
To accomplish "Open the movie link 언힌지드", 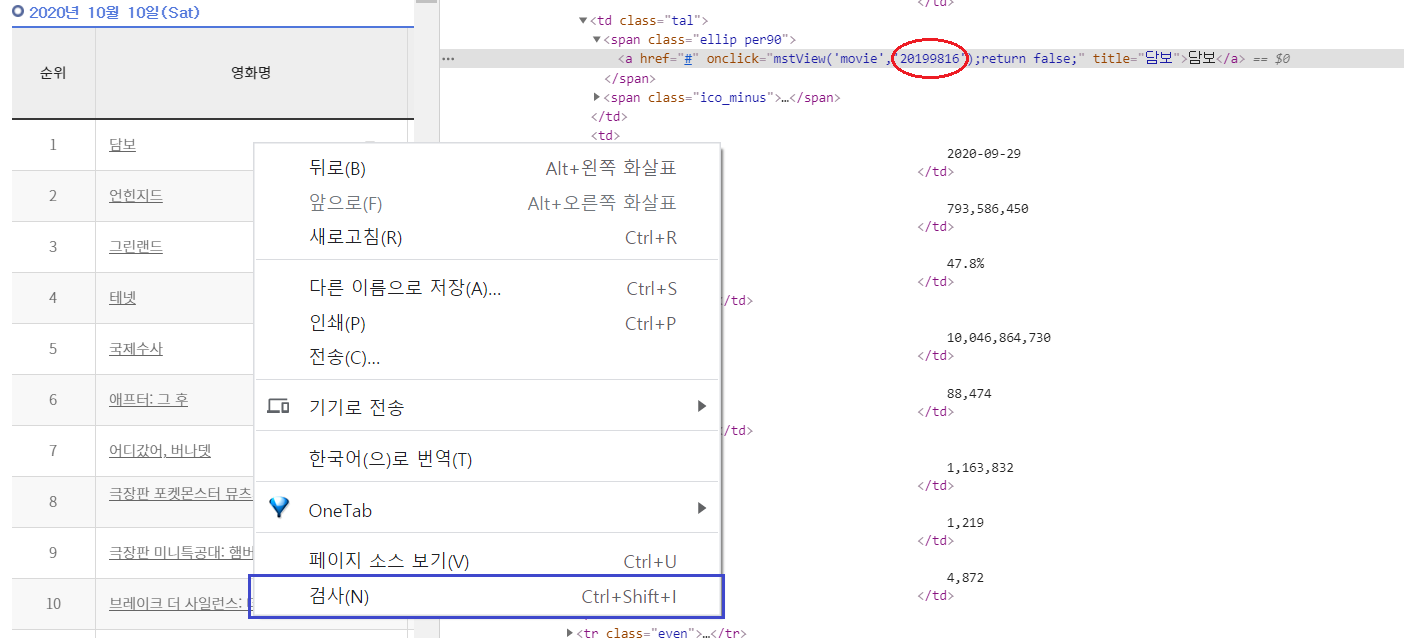I will coord(136,196).
